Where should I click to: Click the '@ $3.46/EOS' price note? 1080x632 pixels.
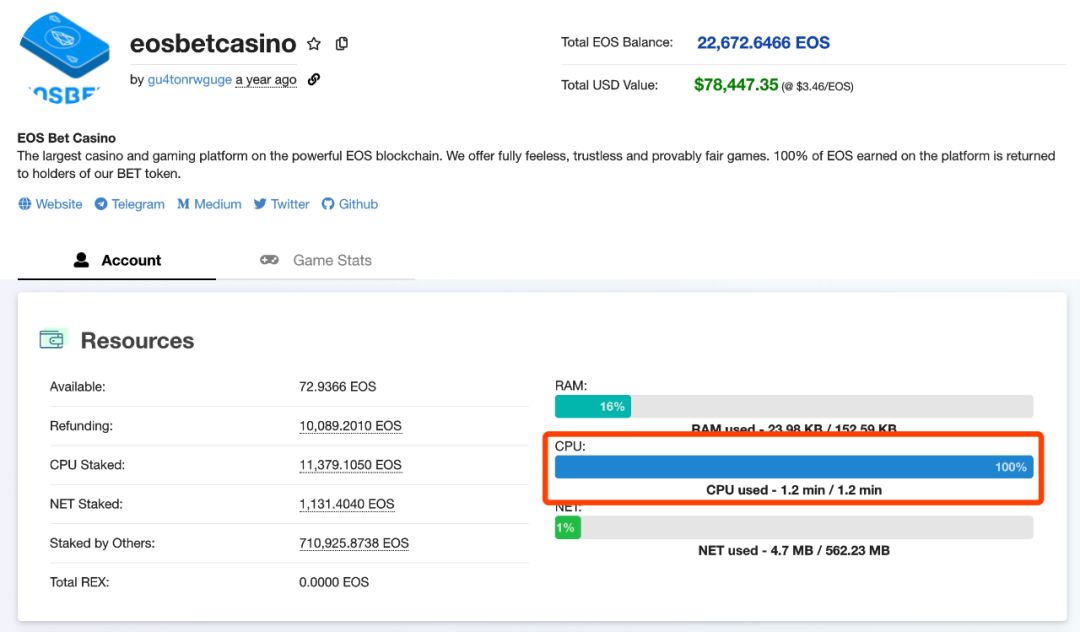click(818, 87)
